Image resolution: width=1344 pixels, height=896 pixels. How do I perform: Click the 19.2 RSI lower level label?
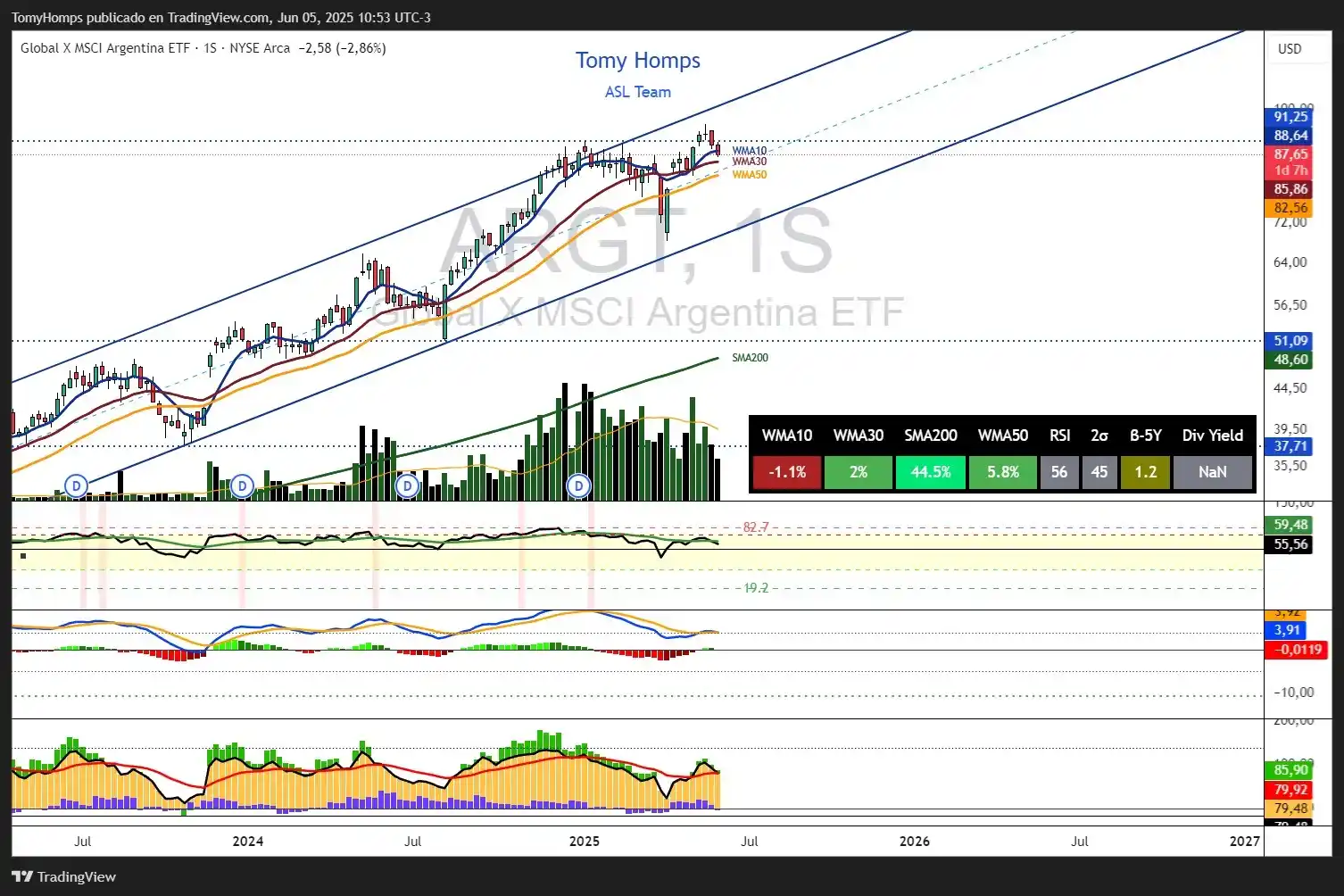coord(756,588)
